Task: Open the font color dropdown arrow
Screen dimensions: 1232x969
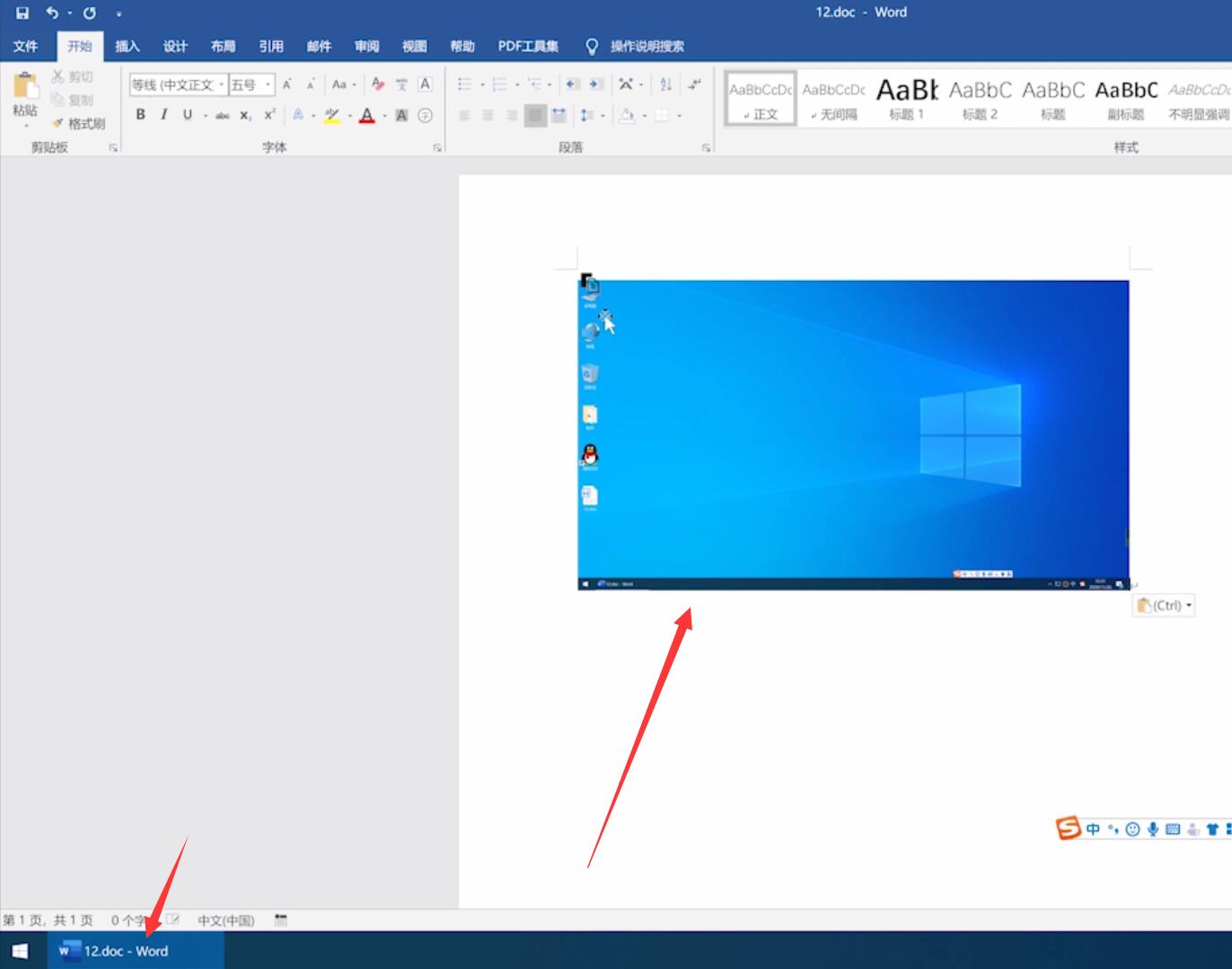Action: coord(384,115)
